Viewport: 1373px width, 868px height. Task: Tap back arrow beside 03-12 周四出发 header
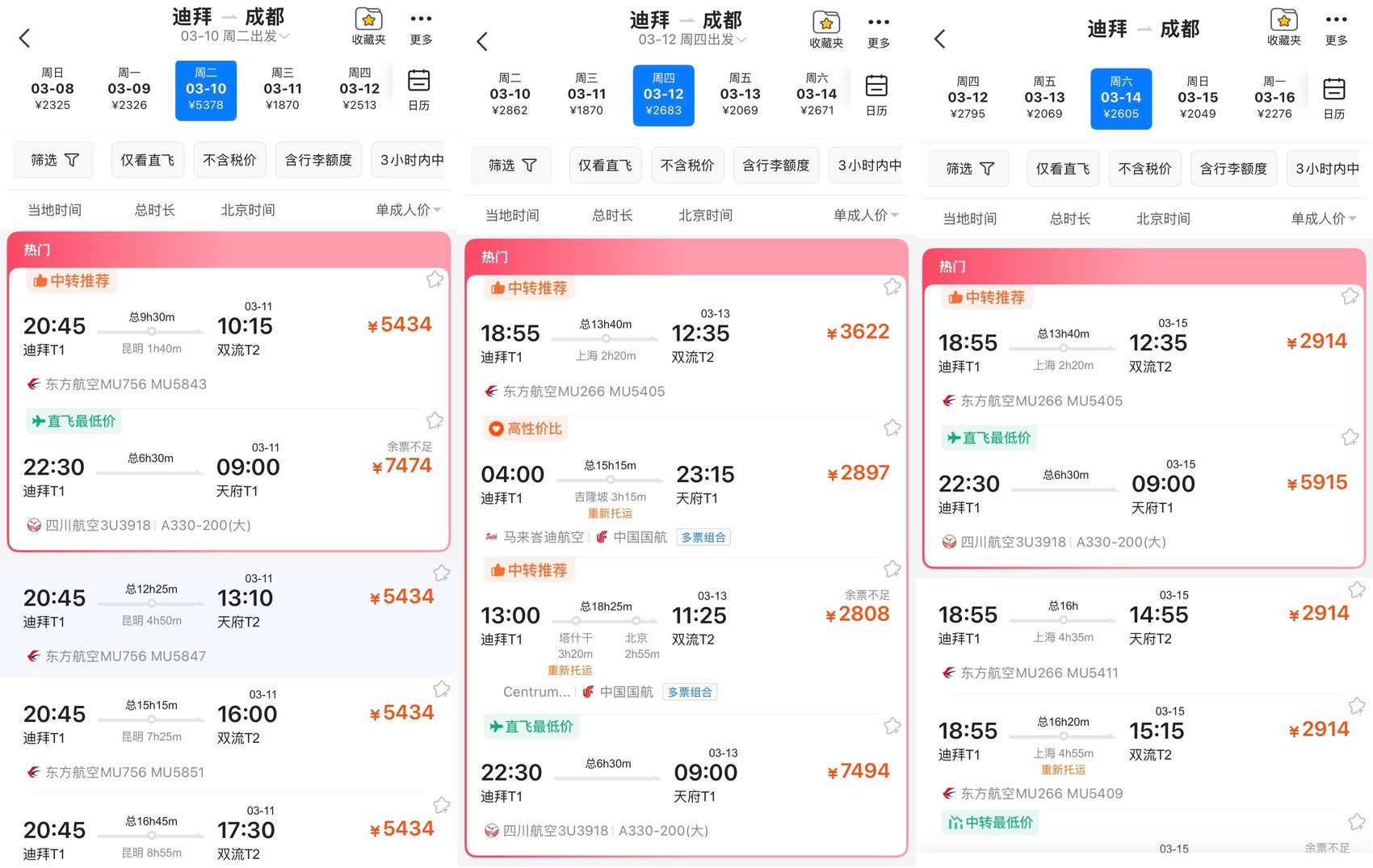point(482,41)
